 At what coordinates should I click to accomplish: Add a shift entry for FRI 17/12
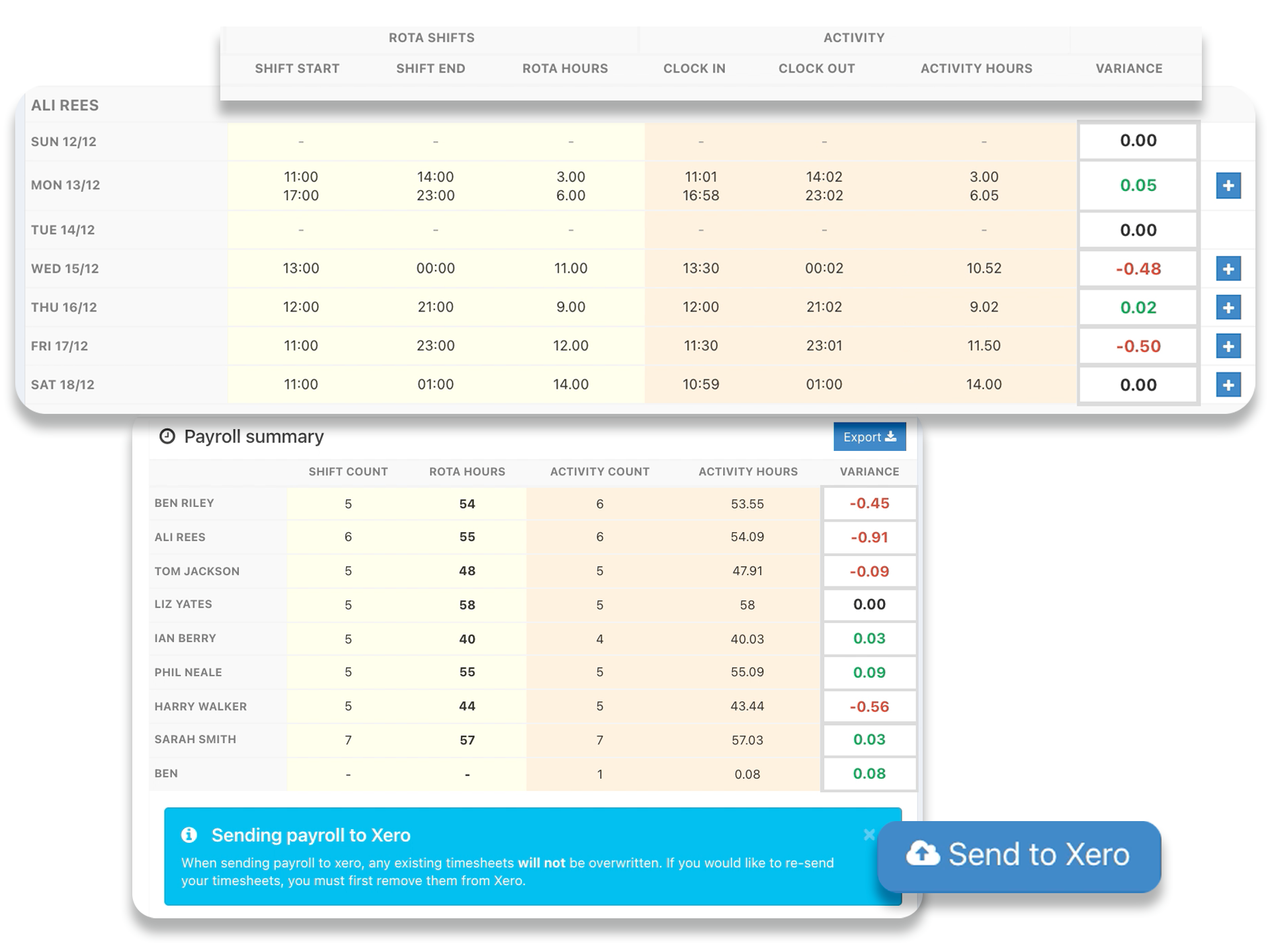pyautogui.click(x=1228, y=346)
